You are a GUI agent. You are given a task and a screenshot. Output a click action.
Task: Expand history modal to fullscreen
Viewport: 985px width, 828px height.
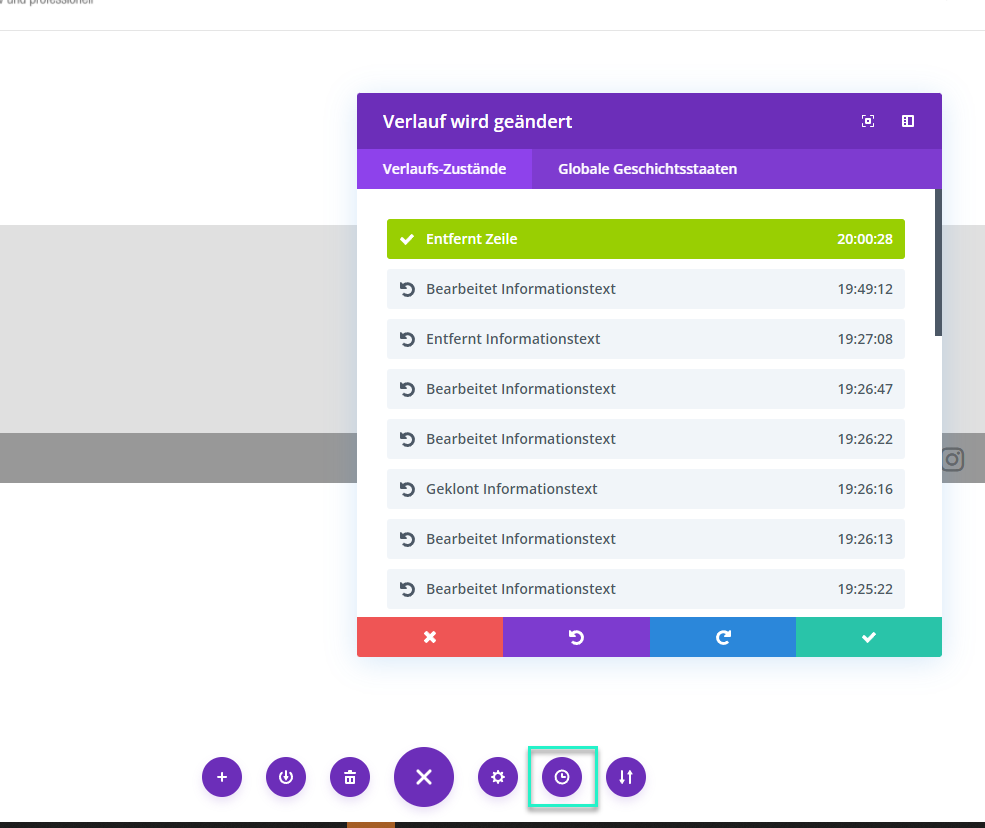point(868,121)
